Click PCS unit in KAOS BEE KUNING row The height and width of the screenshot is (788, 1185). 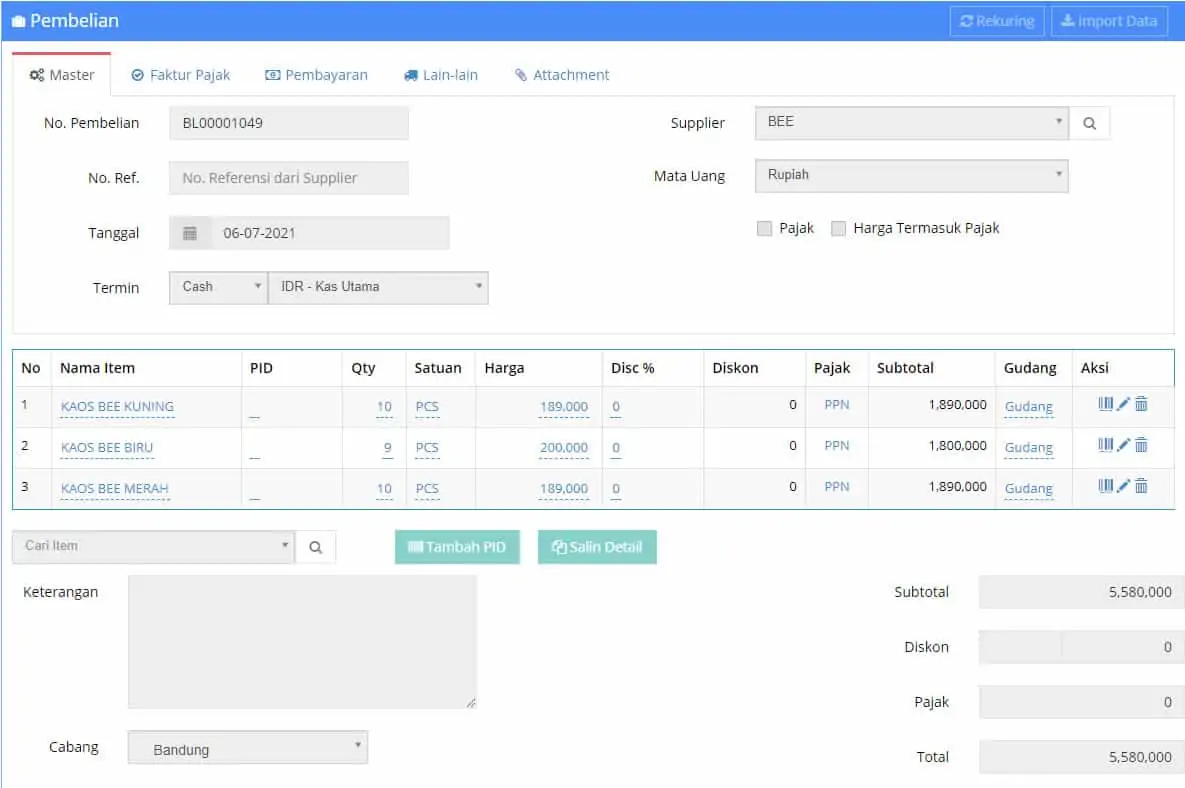(x=427, y=406)
